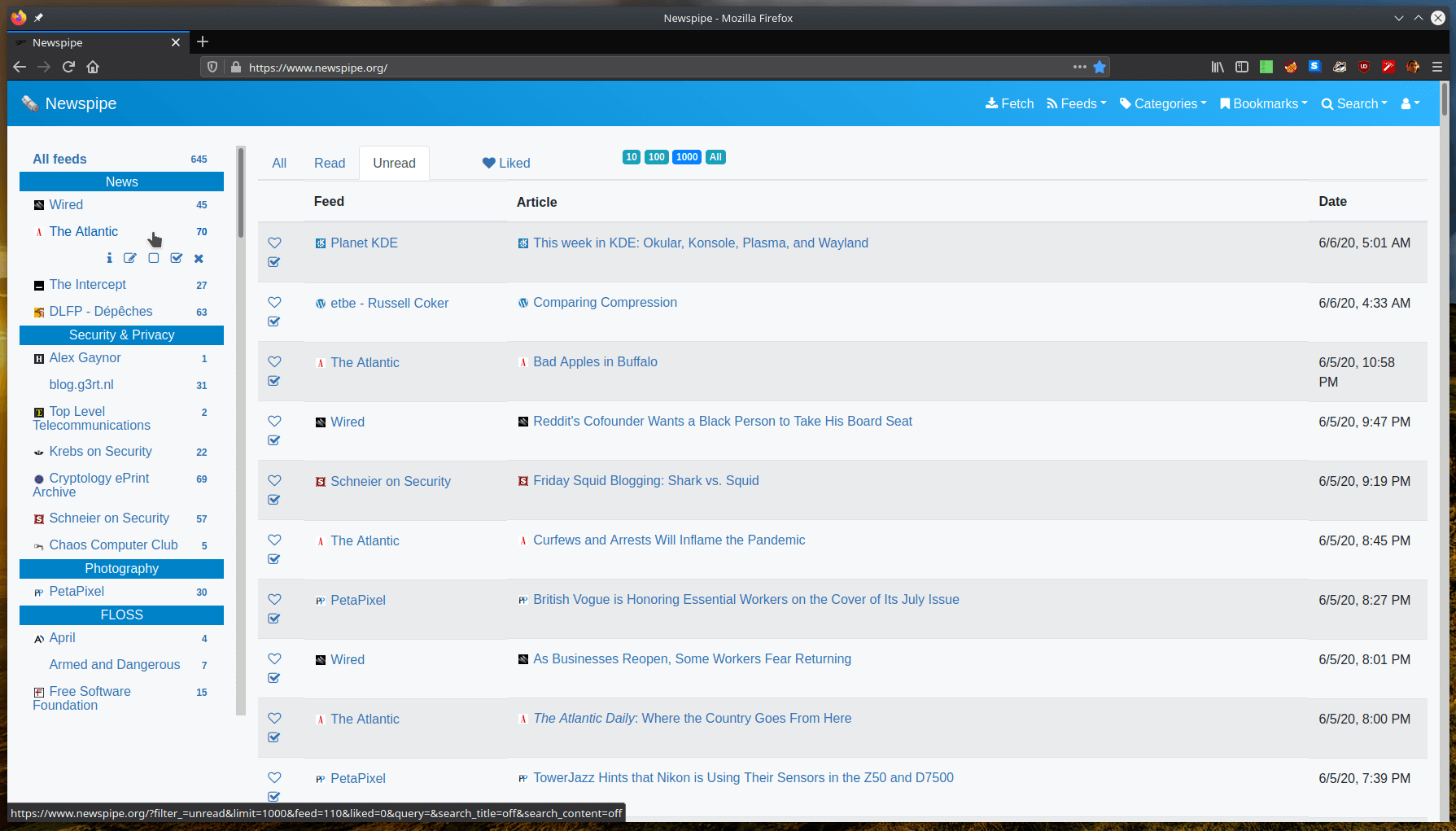Viewport: 1456px width, 831px height.
Task: Show All articles with limit badge
Action: click(715, 157)
